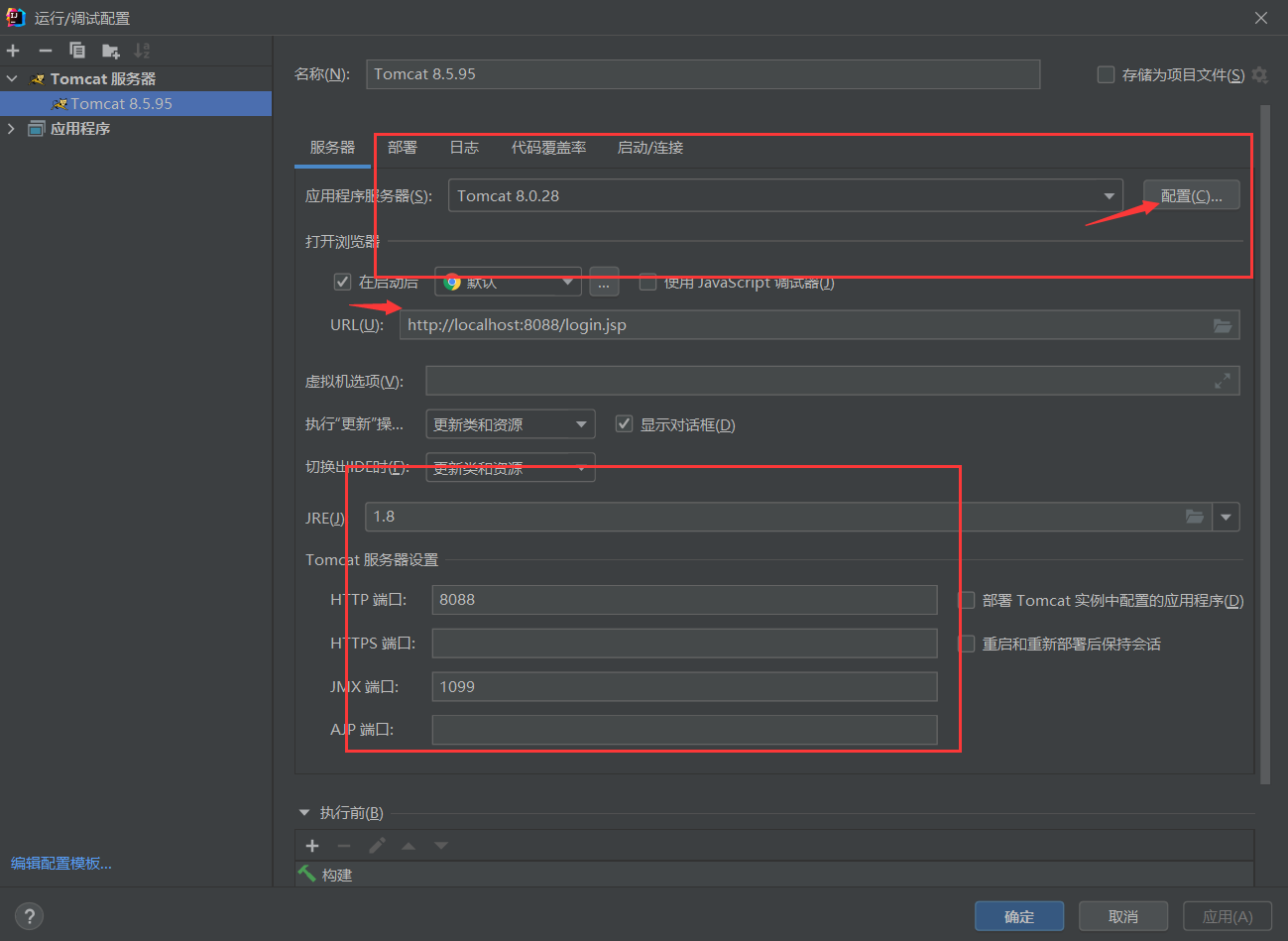This screenshot has height=941, width=1288.
Task: Click the HTTP port field 8088
Action: pyautogui.click(x=684, y=600)
